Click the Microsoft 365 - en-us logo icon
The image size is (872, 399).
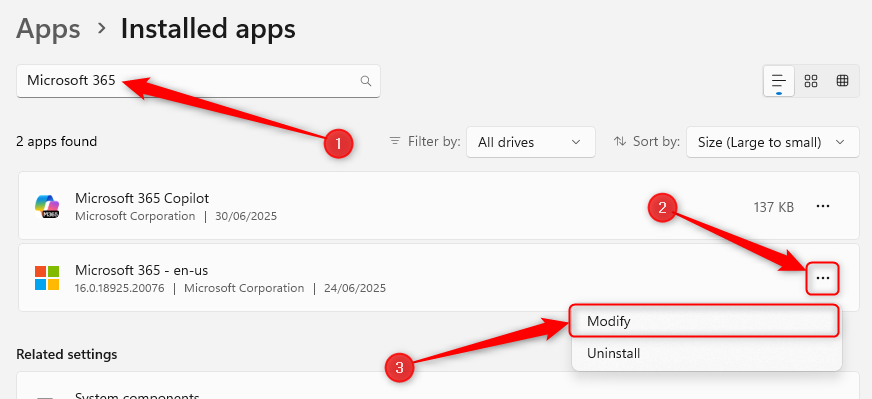[47, 278]
